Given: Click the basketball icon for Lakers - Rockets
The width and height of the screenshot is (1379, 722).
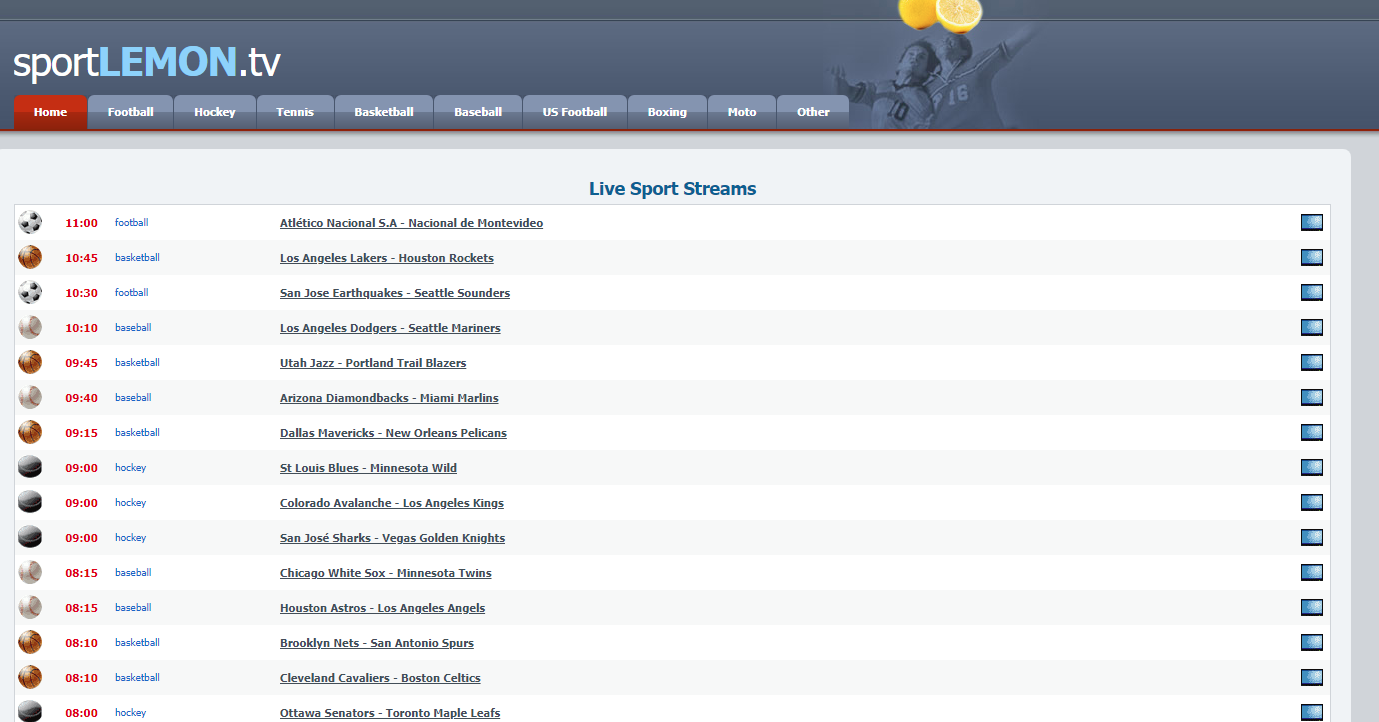Looking at the screenshot, I should (x=30, y=257).
